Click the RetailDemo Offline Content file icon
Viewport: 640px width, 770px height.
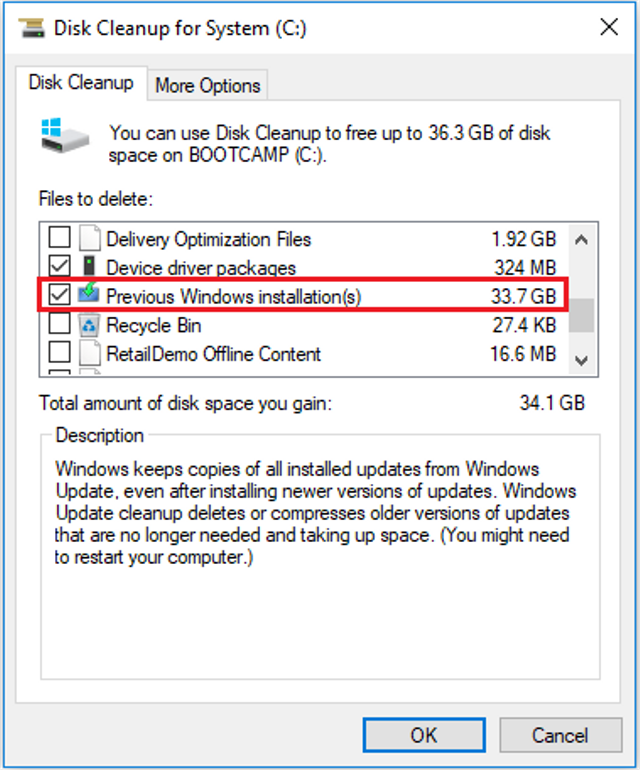coord(90,353)
